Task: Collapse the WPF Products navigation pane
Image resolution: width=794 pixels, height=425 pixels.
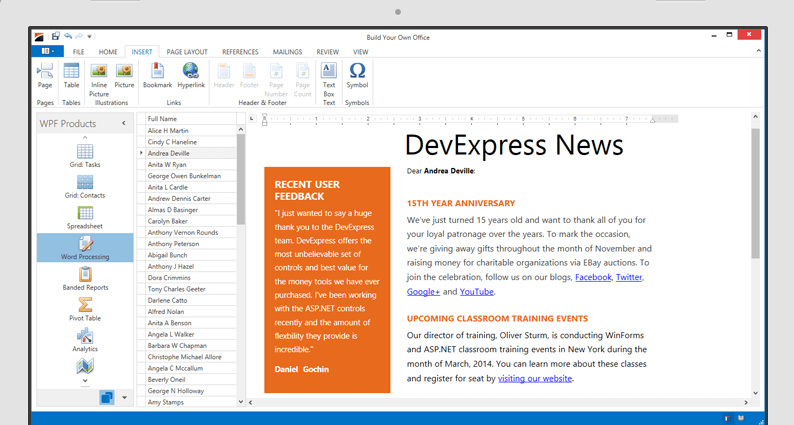Action: click(124, 123)
